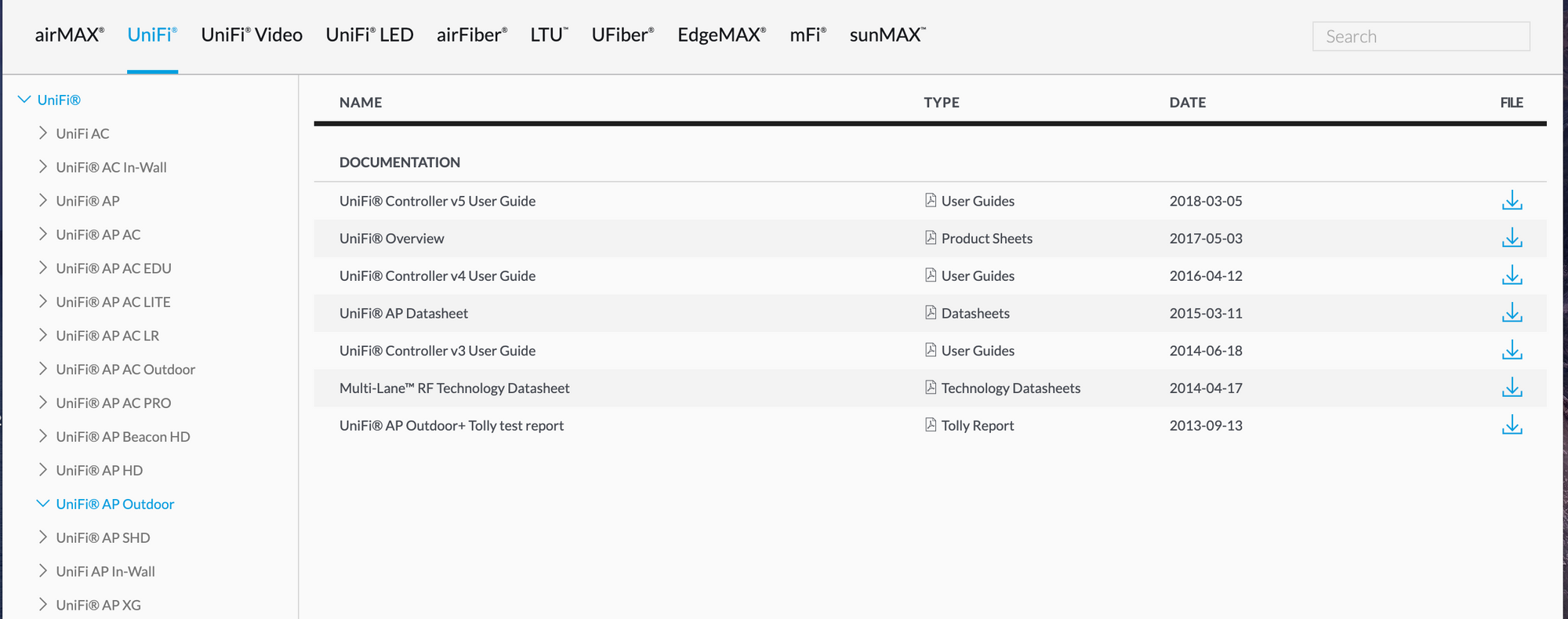Expand the UniFi AC In-Wall category
Image resolution: width=1568 pixels, height=619 pixels.
pyautogui.click(x=43, y=167)
